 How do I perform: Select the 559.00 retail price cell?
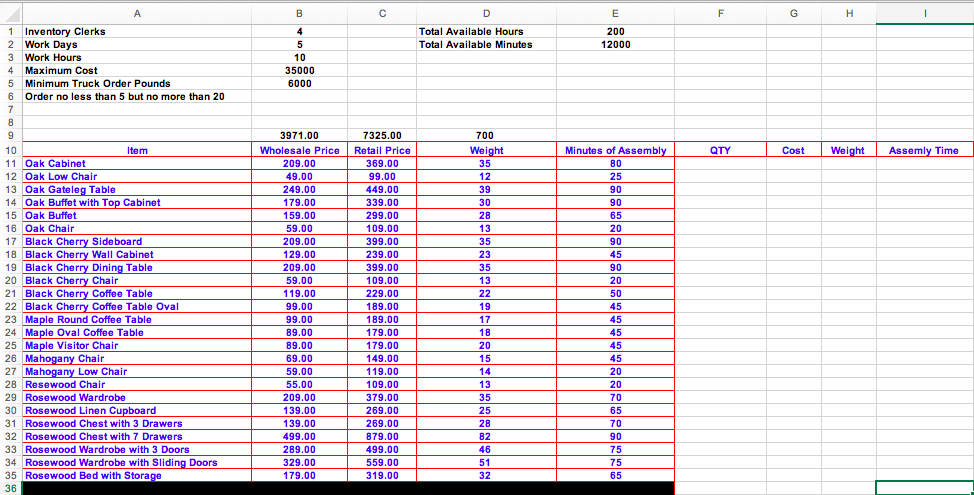tap(383, 463)
